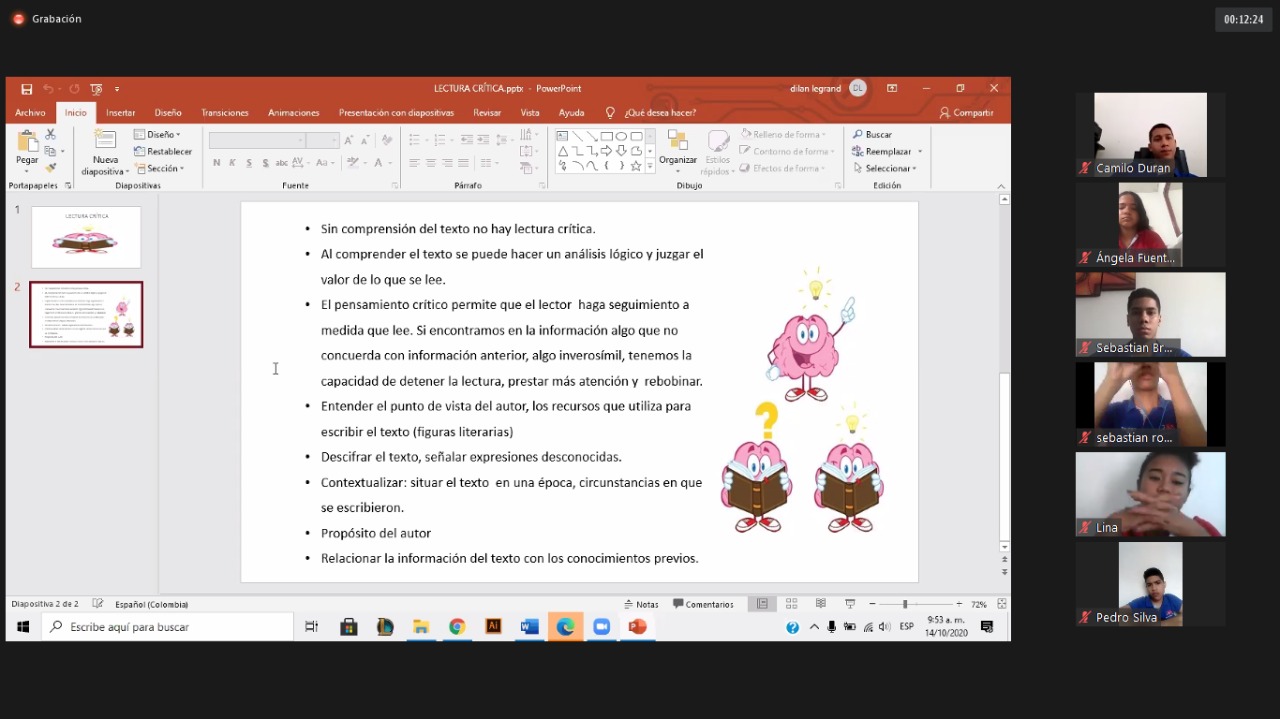Click the Nueva diapositiva icon
The height and width of the screenshot is (719, 1280).
click(105, 140)
